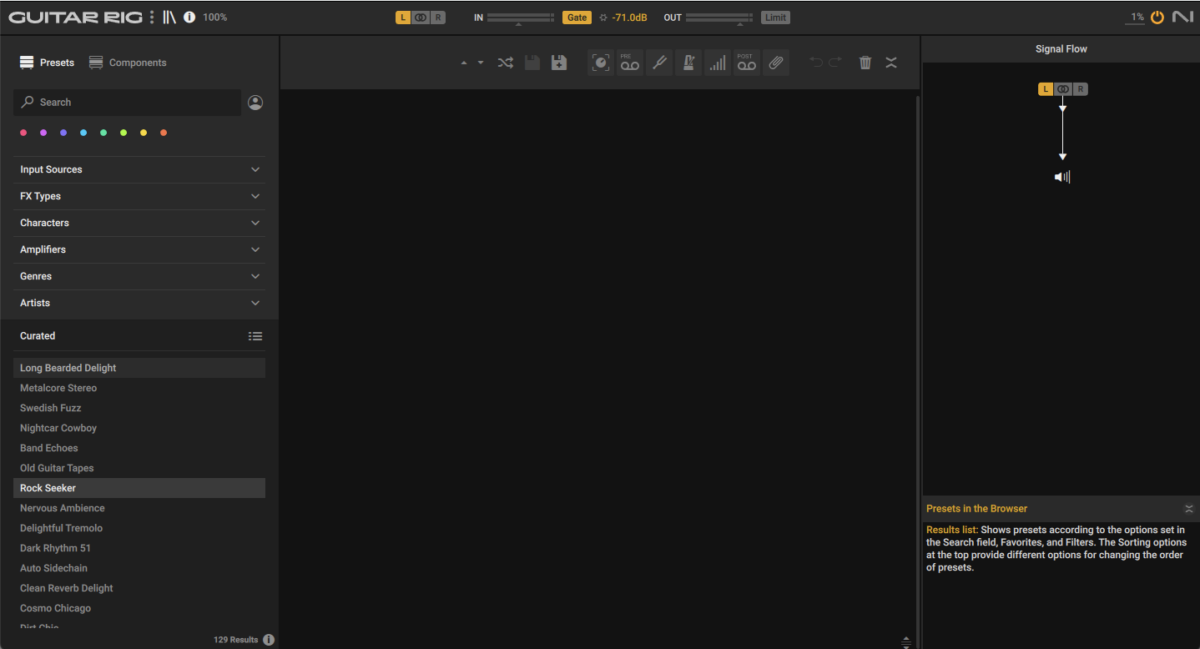Expand the Input Sources filter
The height and width of the screenshot is (649, 1200).
(140, 170)
